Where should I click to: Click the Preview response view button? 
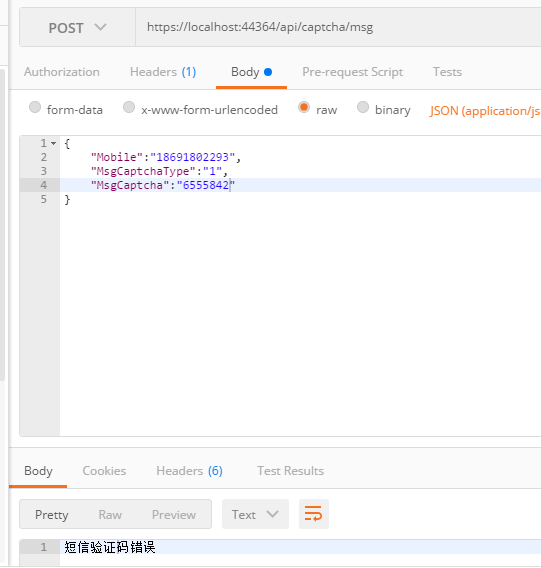pos(174,514)
